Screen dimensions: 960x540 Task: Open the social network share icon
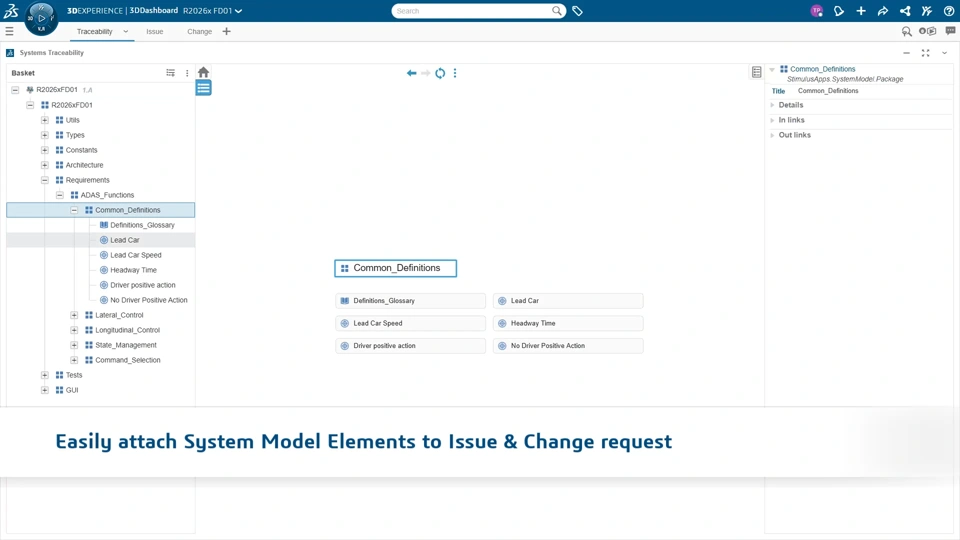point(905,11)
